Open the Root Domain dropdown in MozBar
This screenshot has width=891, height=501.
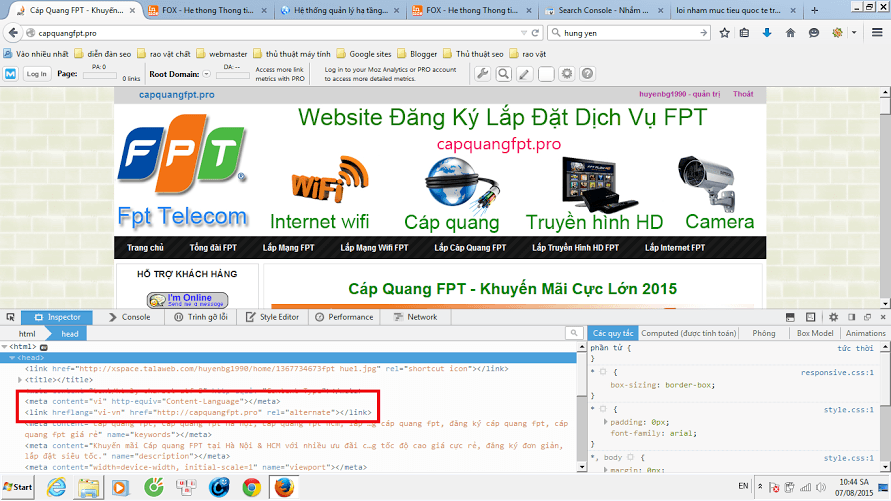pos(206,74)
